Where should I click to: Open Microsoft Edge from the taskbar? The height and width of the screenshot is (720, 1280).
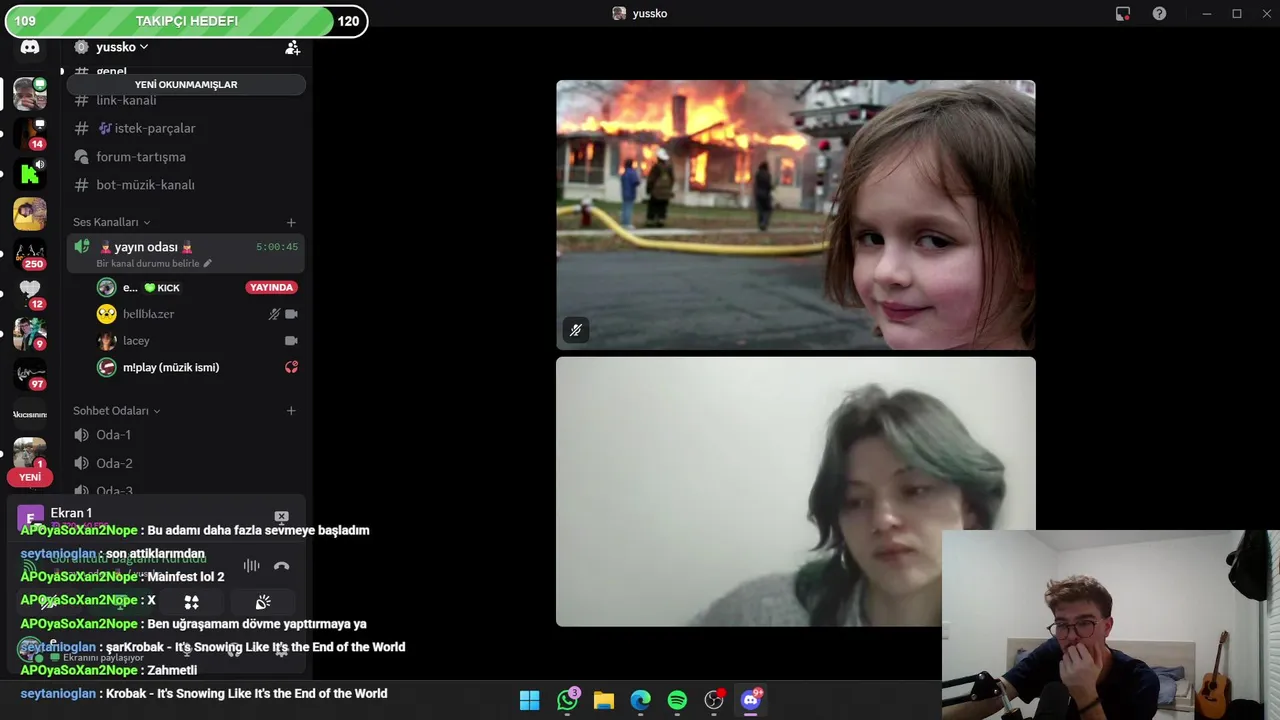pos(640,700)
